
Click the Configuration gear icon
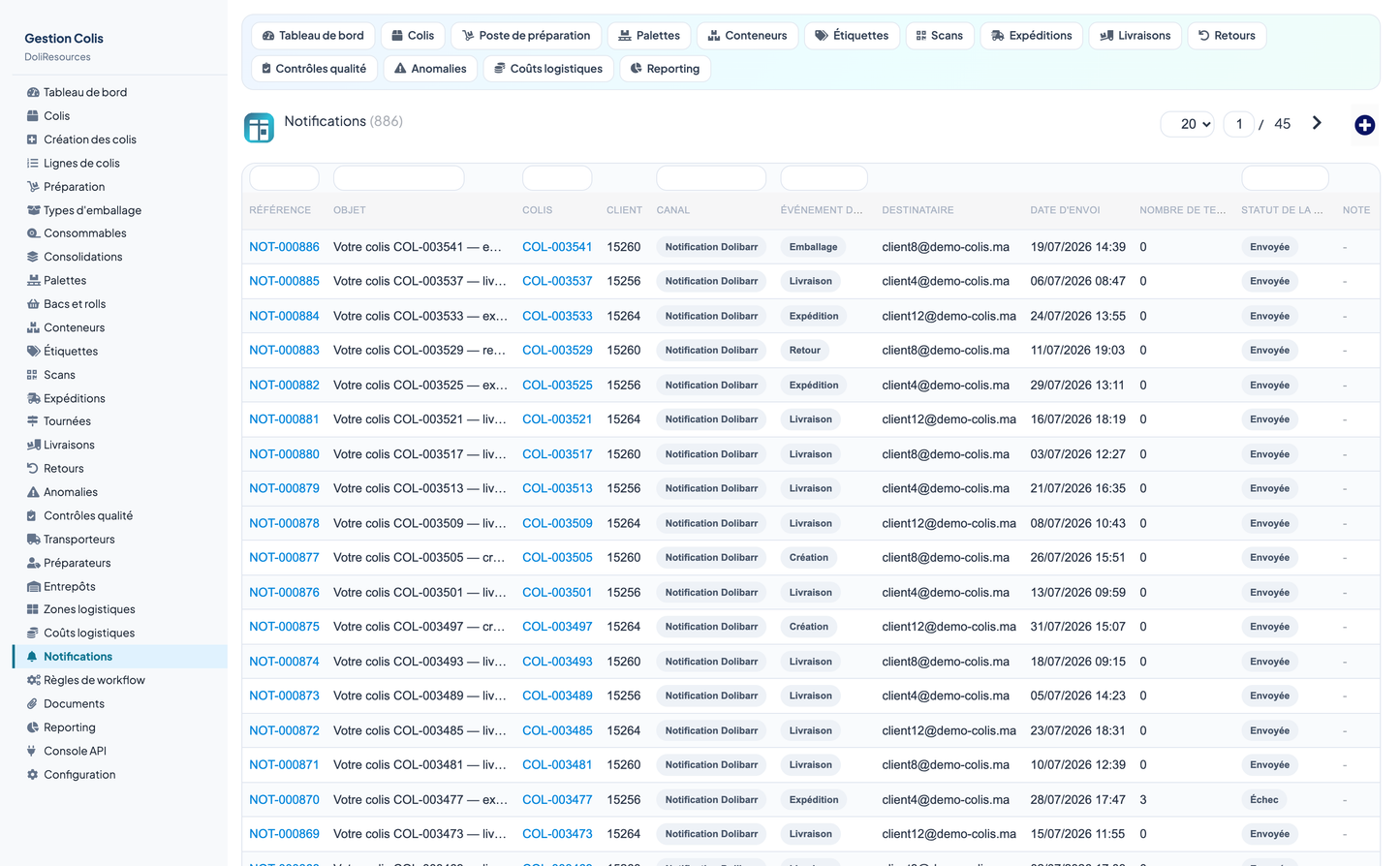pyautogui.click(x=33, y=775)
